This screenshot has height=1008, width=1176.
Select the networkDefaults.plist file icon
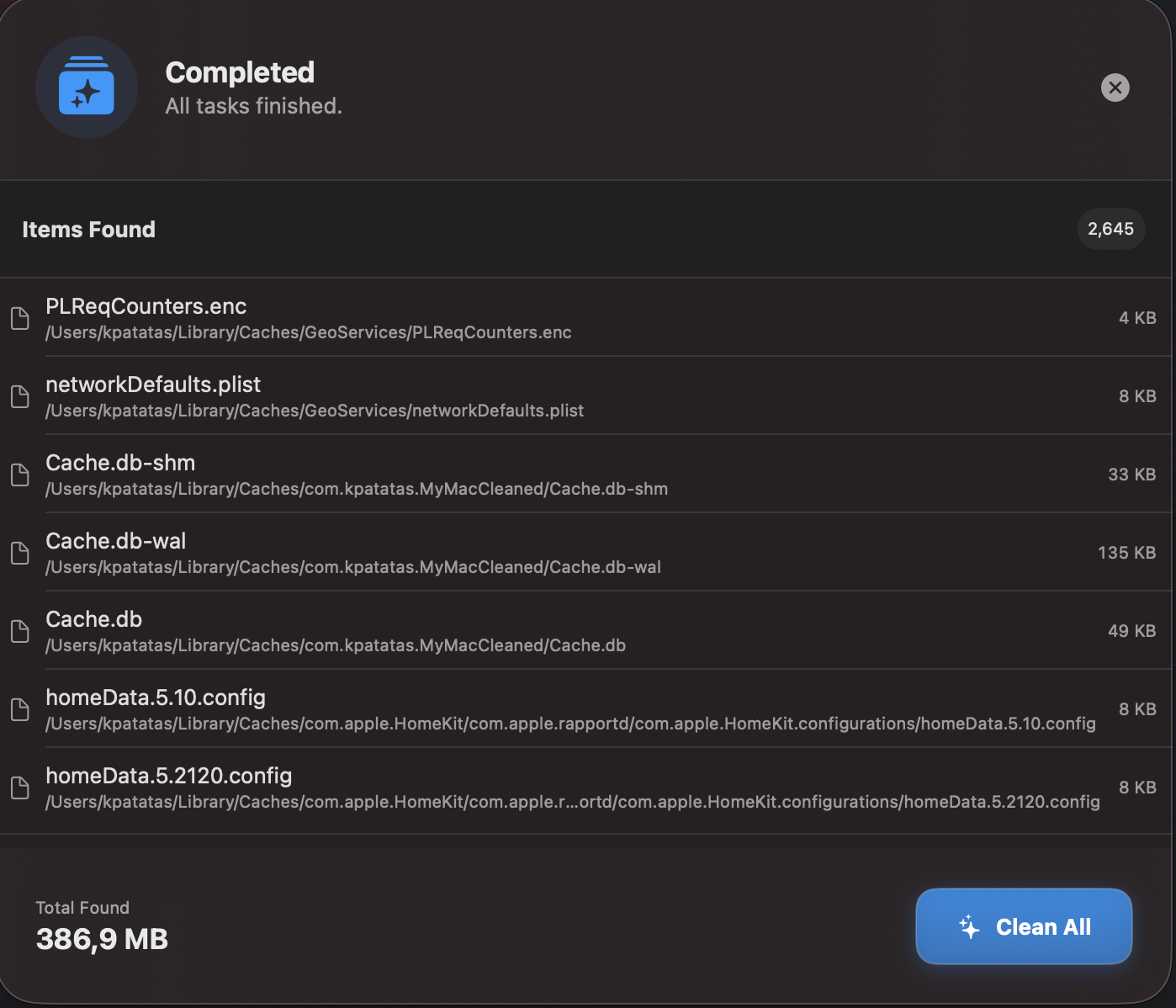click(x=19, y=396)
